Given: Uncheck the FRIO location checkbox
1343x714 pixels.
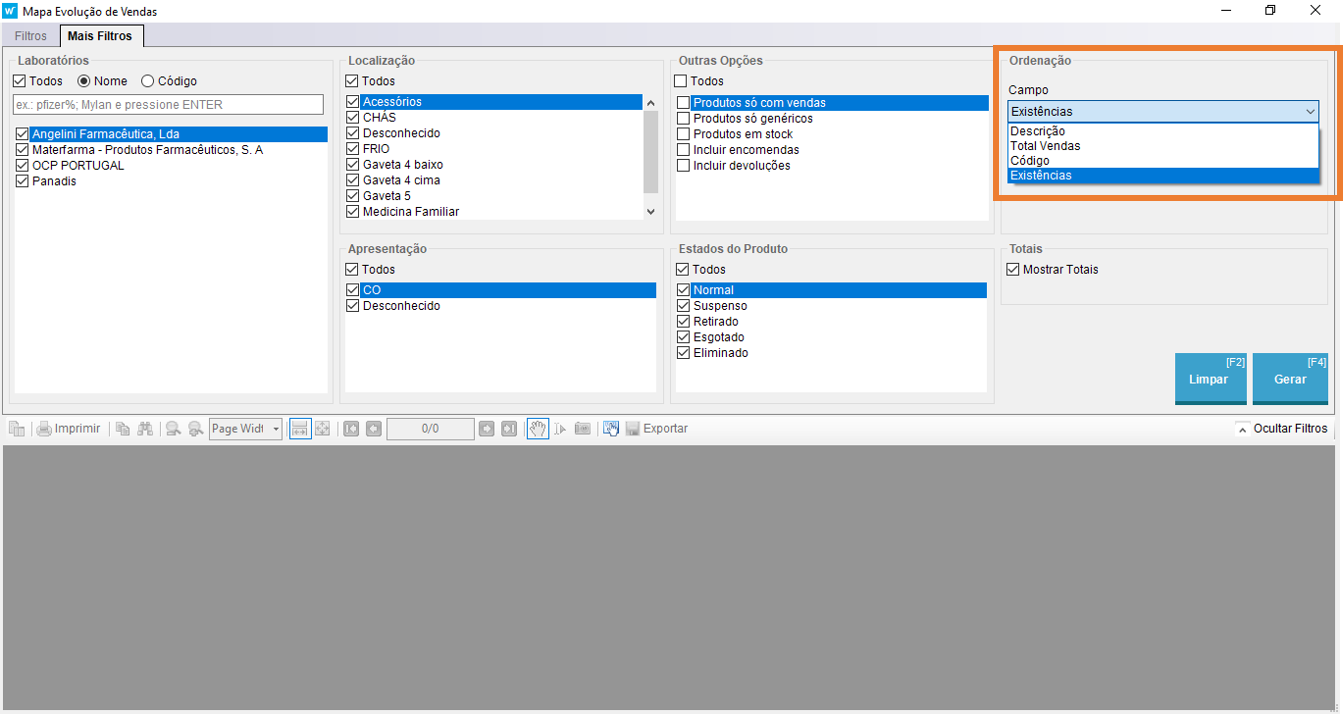Looking at the screenshot, I should 353,149.
